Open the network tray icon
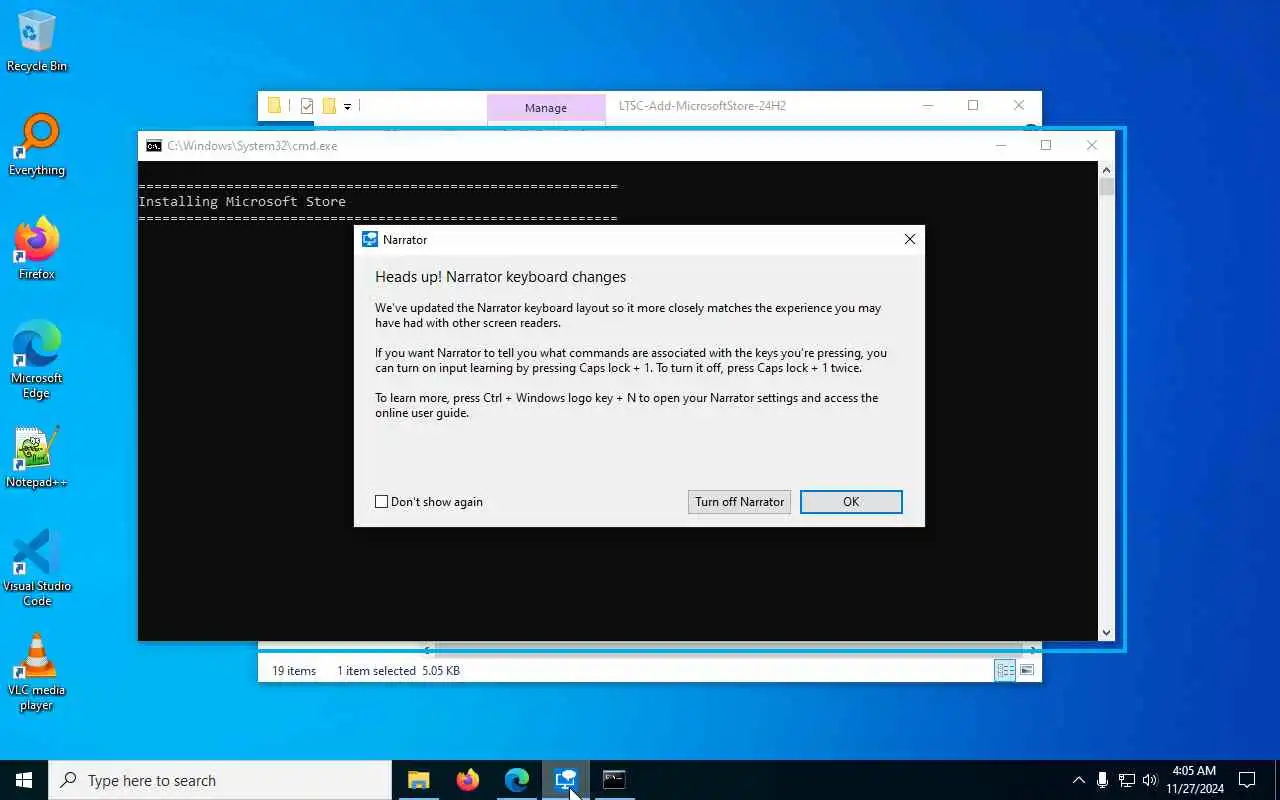 point(1127,780)
